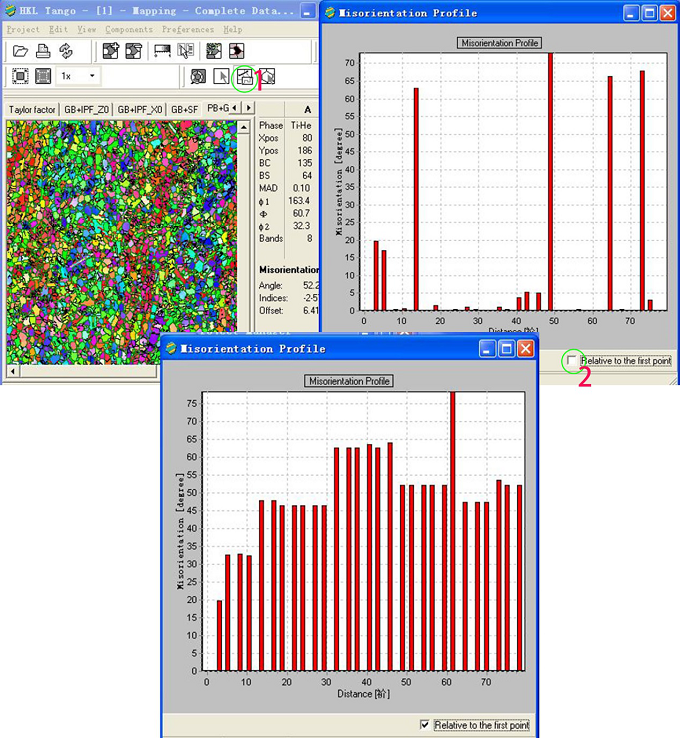Click the scale bar ruler icon
Viewport: 680px width, 738px height.
coord(161,51)
